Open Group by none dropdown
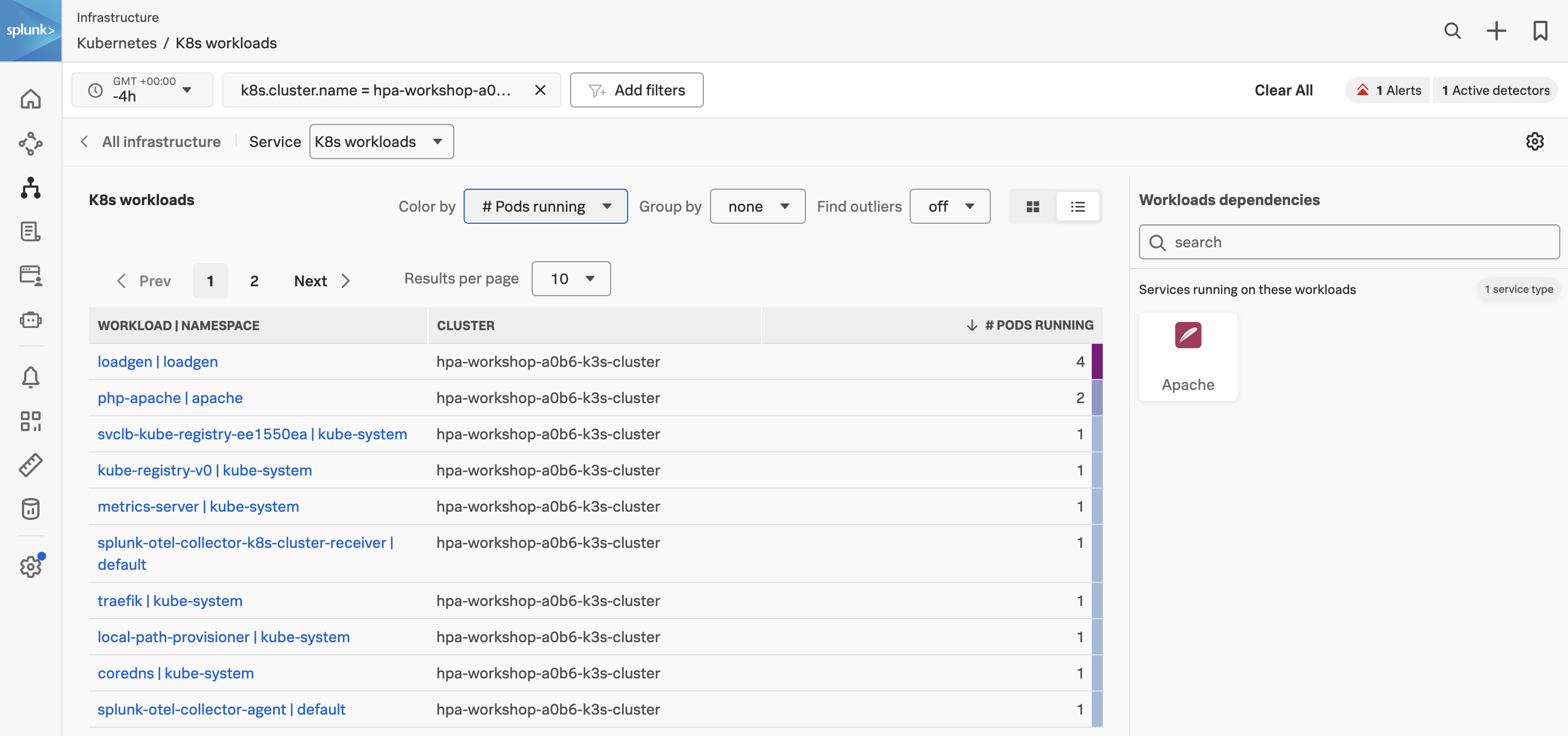Image resolution: width=1568 pixels, height=736 pixels. point(757,207)
